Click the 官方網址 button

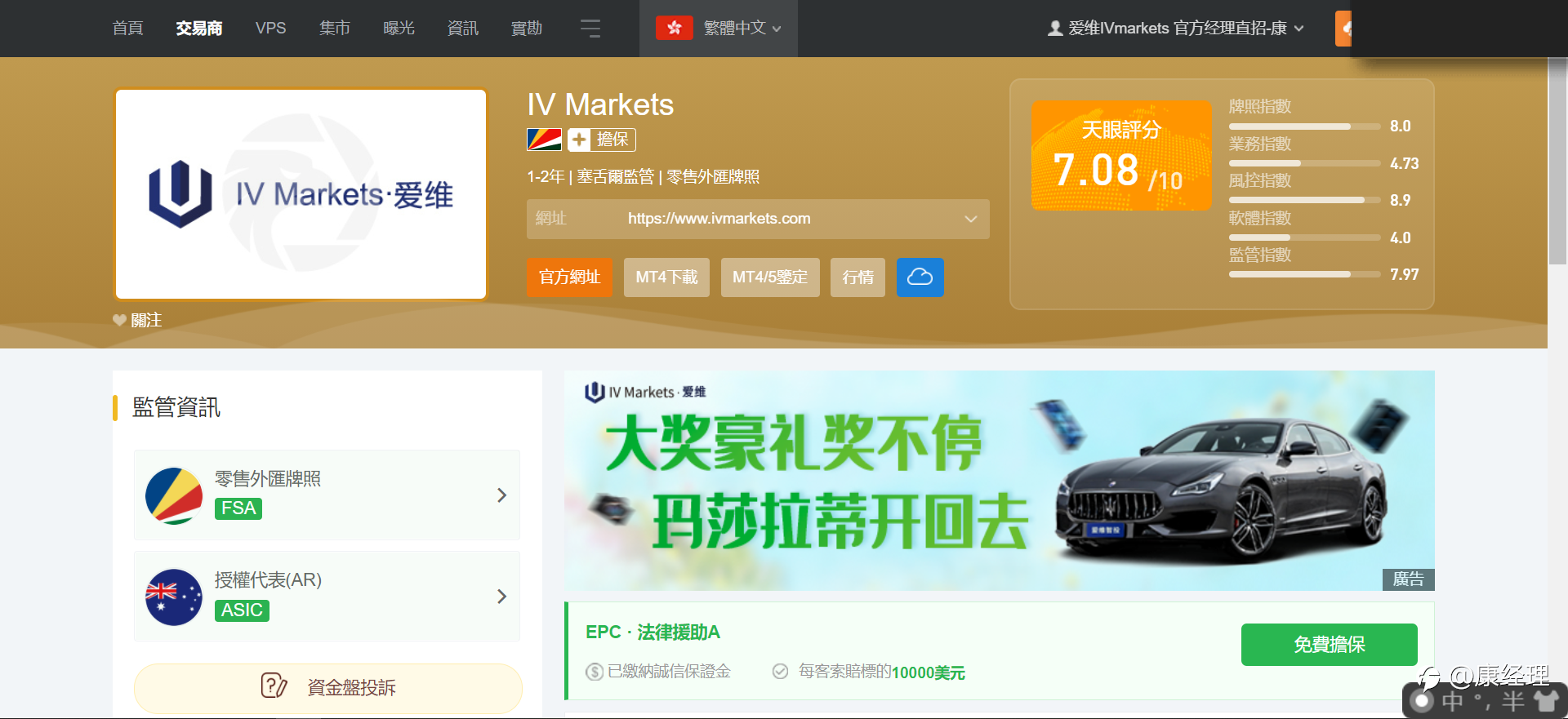569,277
